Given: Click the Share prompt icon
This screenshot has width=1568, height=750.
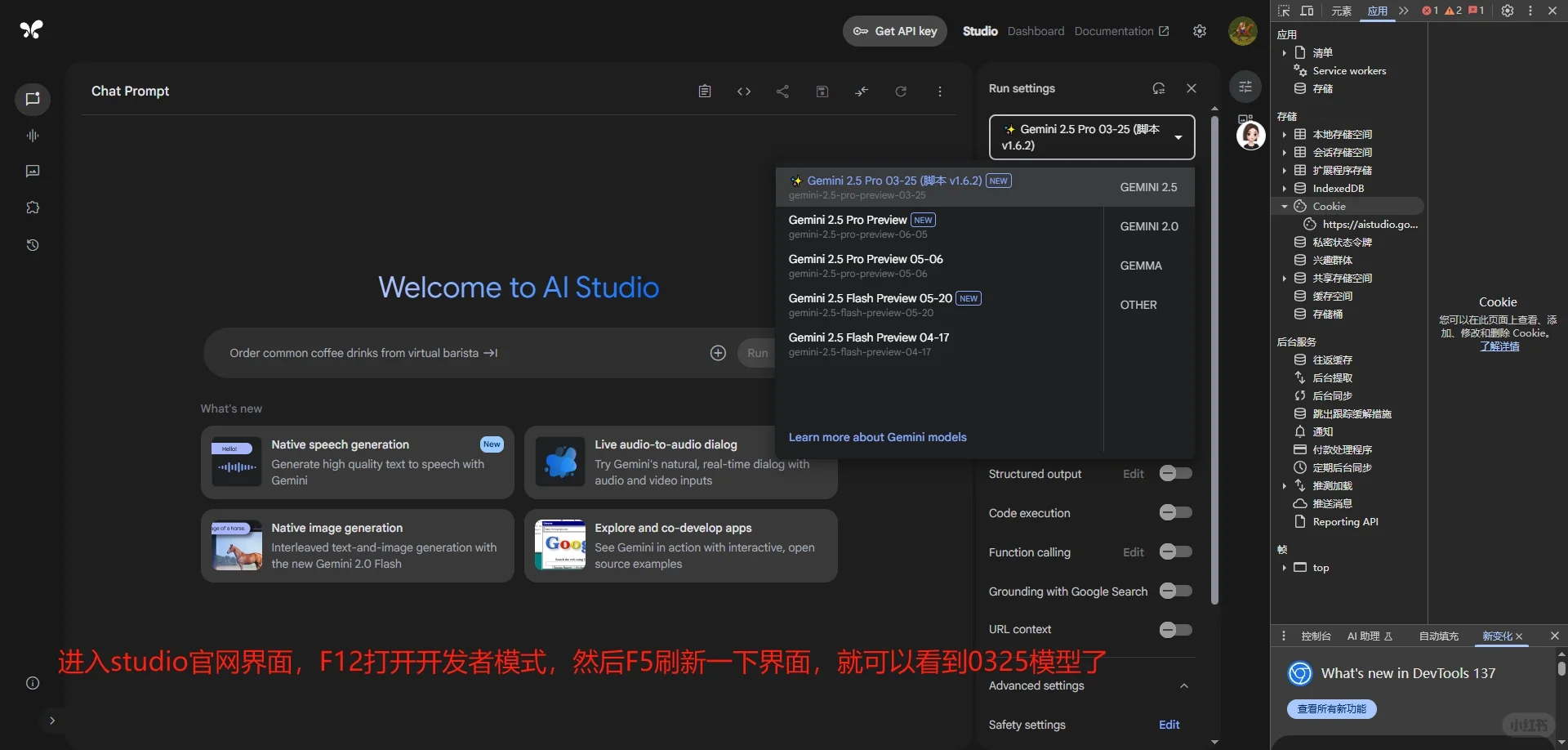Looking at the screenshot, I should tap(783, 91).
